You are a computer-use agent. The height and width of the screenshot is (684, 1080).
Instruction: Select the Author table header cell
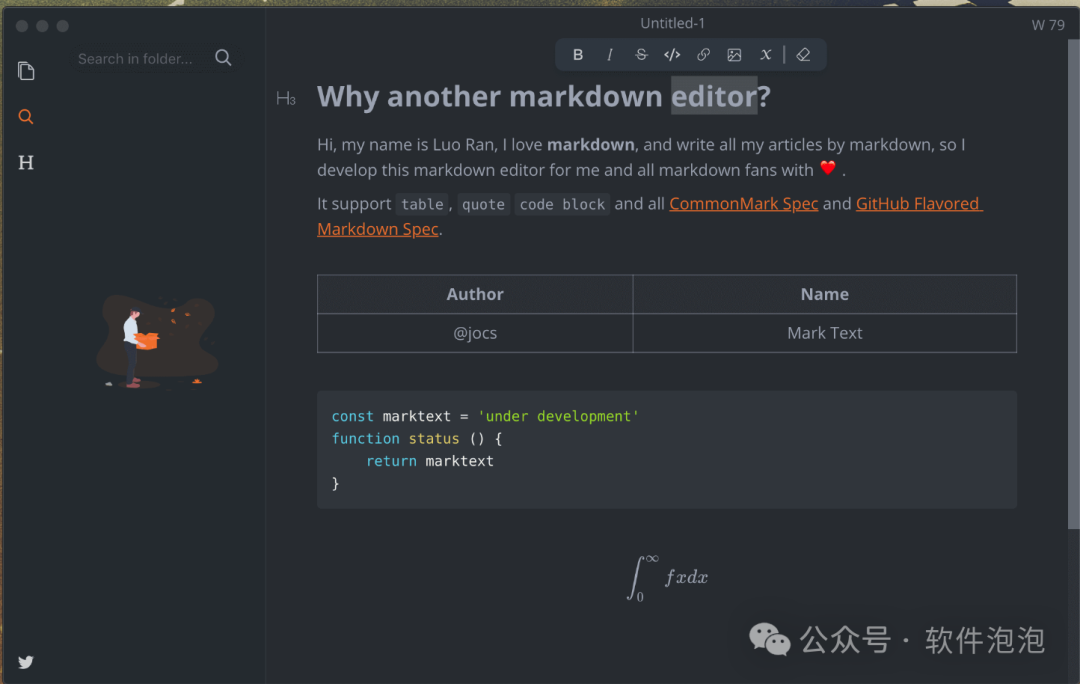coord(475,294)
